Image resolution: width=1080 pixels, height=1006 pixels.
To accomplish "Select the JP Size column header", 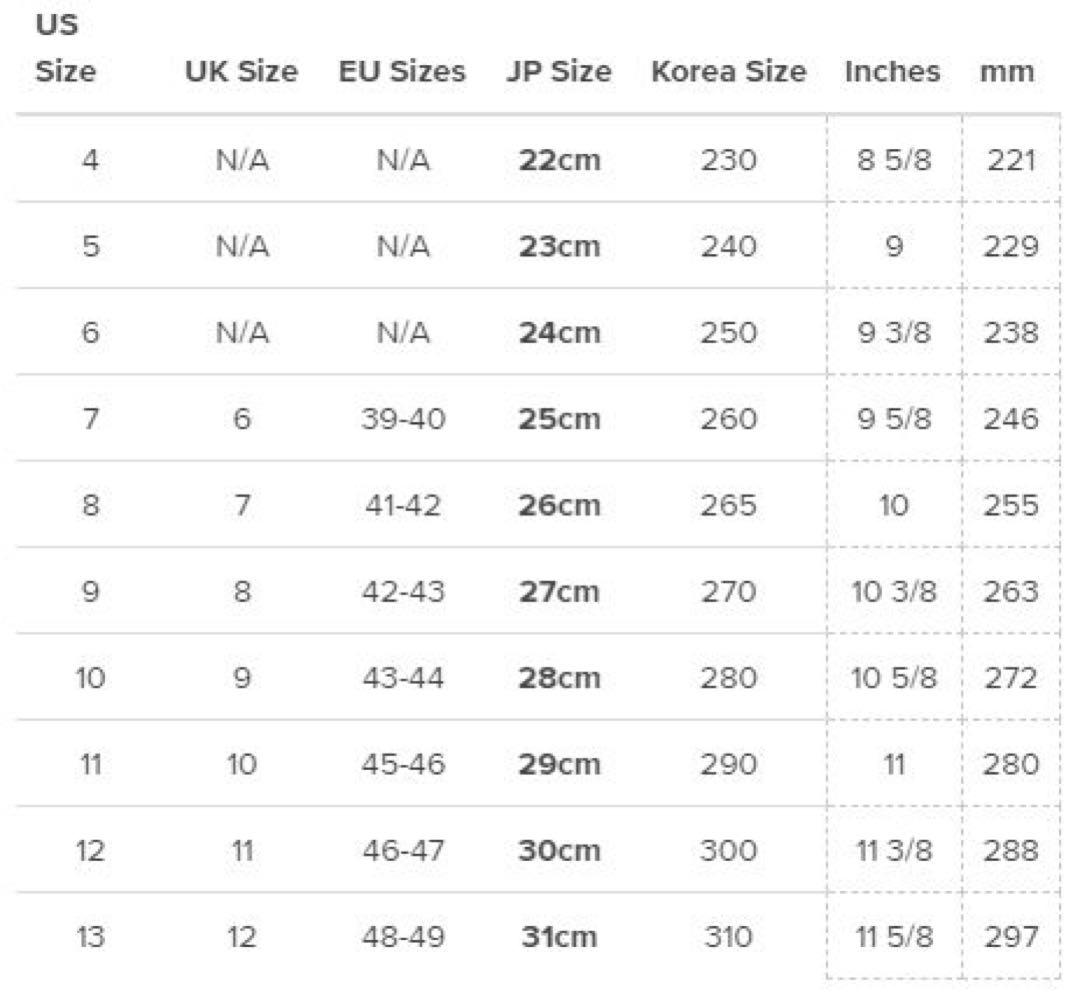I will coord(558,72).
